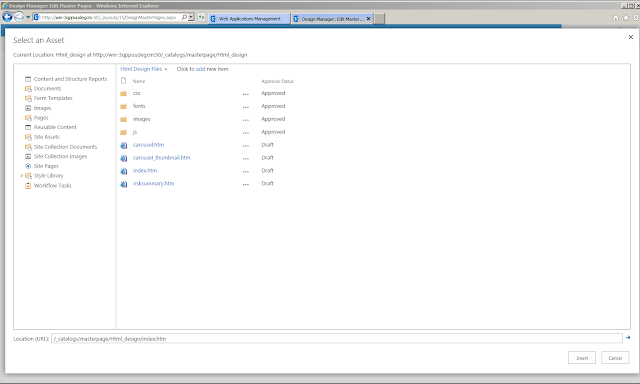The height and width of the screenshot is (384, 640).
Task: Click the Site Pages library icon
Action: 28,166
